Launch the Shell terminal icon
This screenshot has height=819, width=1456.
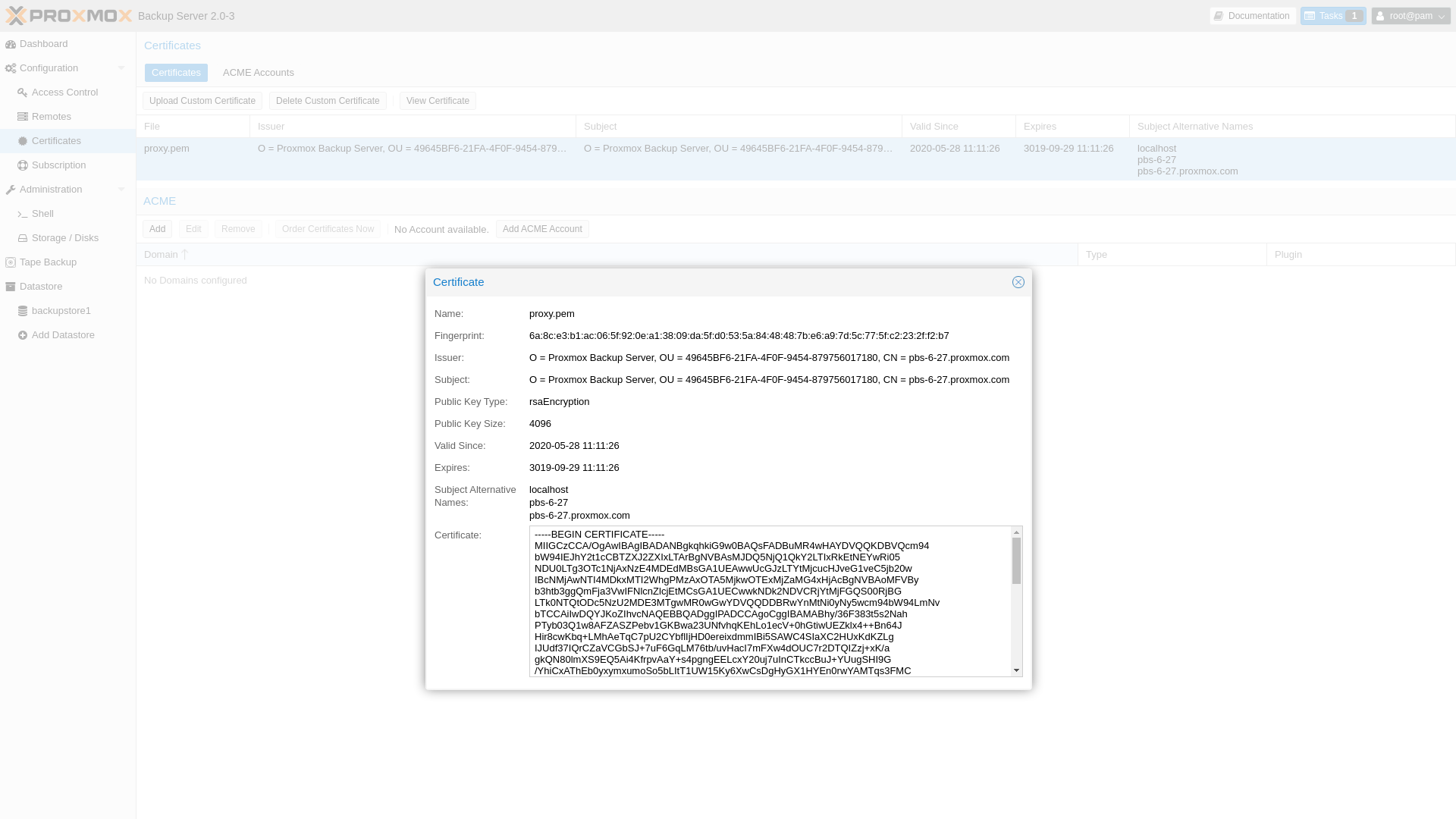[x=23, y=214]
